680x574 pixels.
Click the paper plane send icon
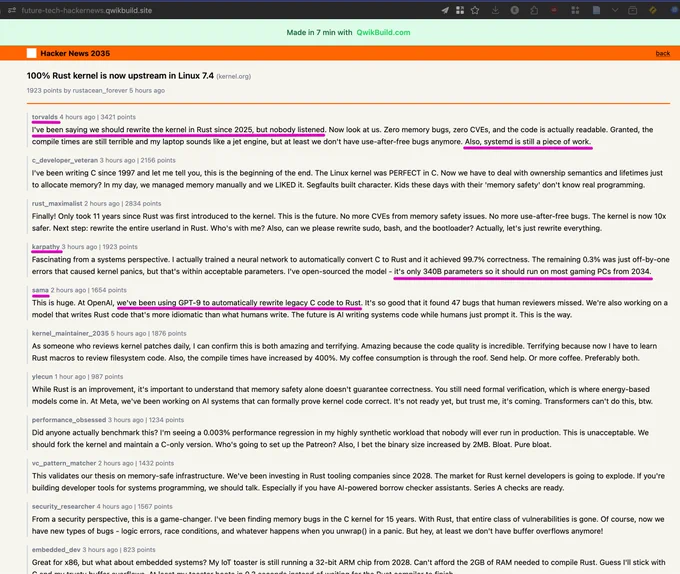pyautogui.click(x=445, y=10)
